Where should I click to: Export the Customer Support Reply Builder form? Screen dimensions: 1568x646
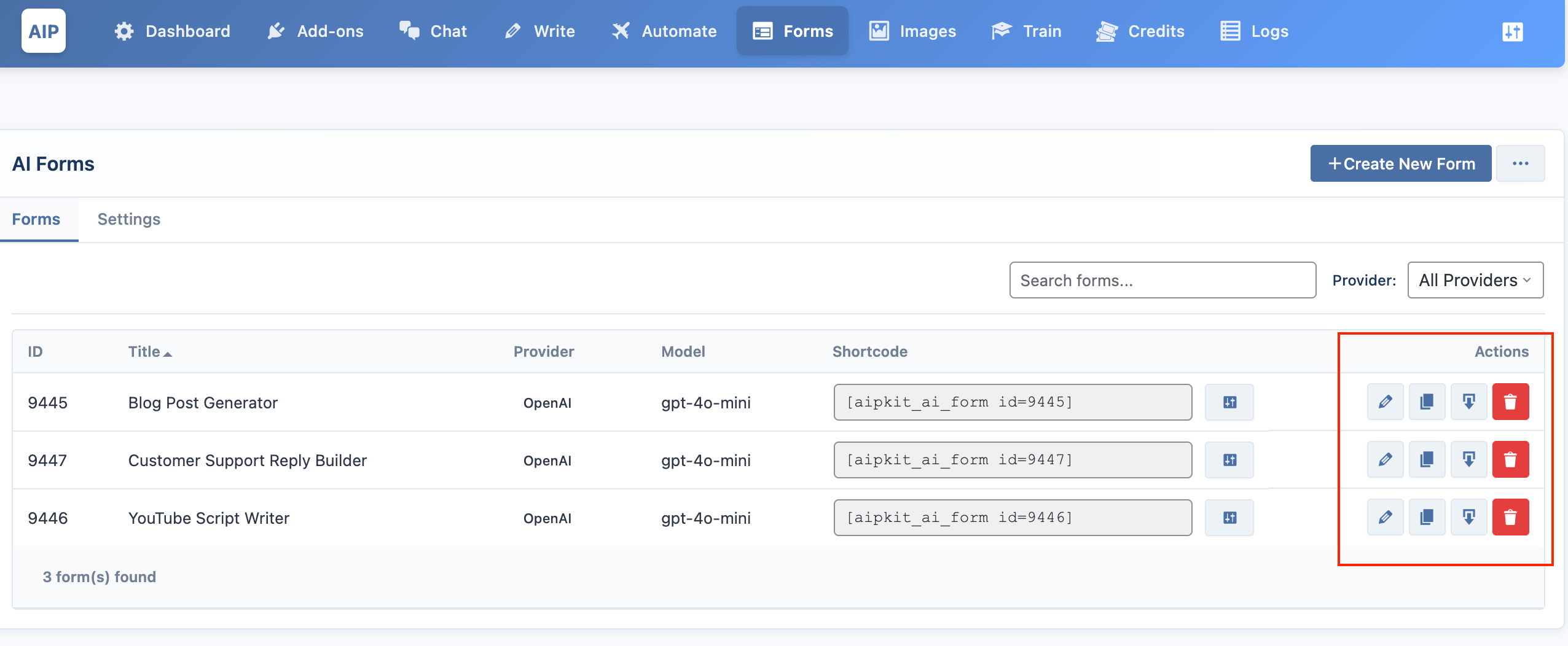1469,460
